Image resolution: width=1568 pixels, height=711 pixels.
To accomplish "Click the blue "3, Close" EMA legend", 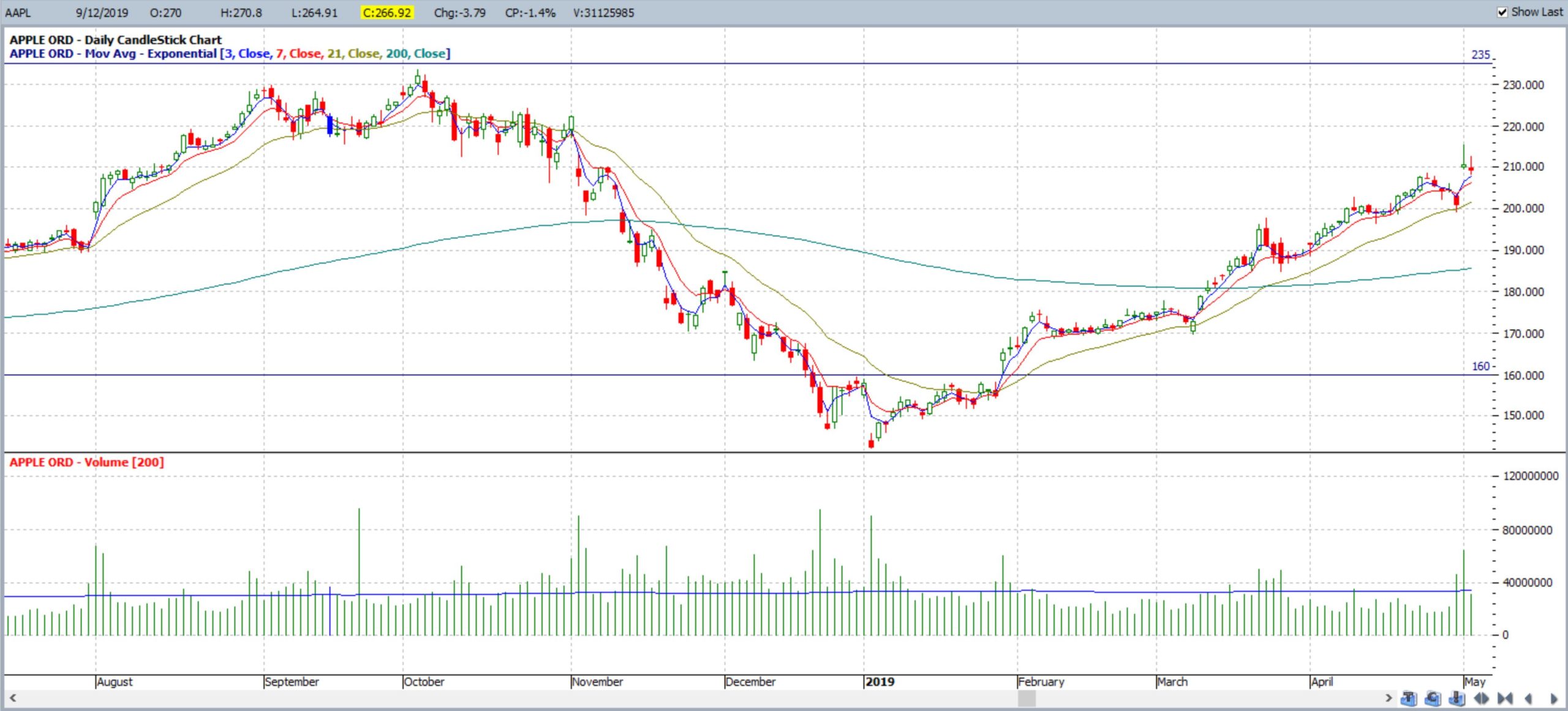I will [x=247, y=54].
